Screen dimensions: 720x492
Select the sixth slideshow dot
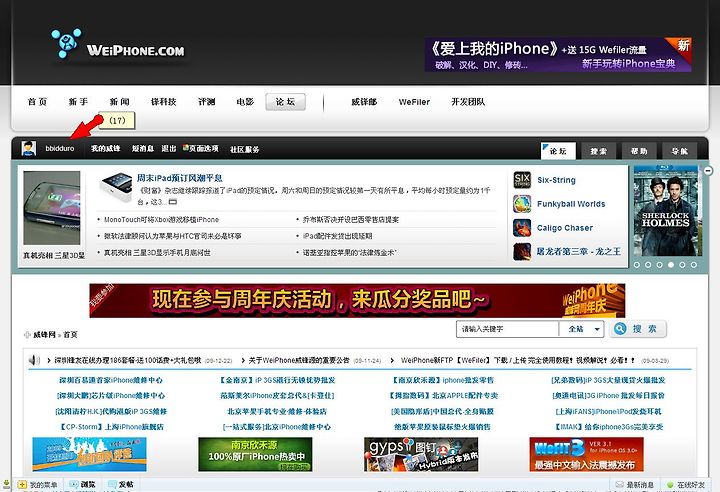click(x=694, y=265)
